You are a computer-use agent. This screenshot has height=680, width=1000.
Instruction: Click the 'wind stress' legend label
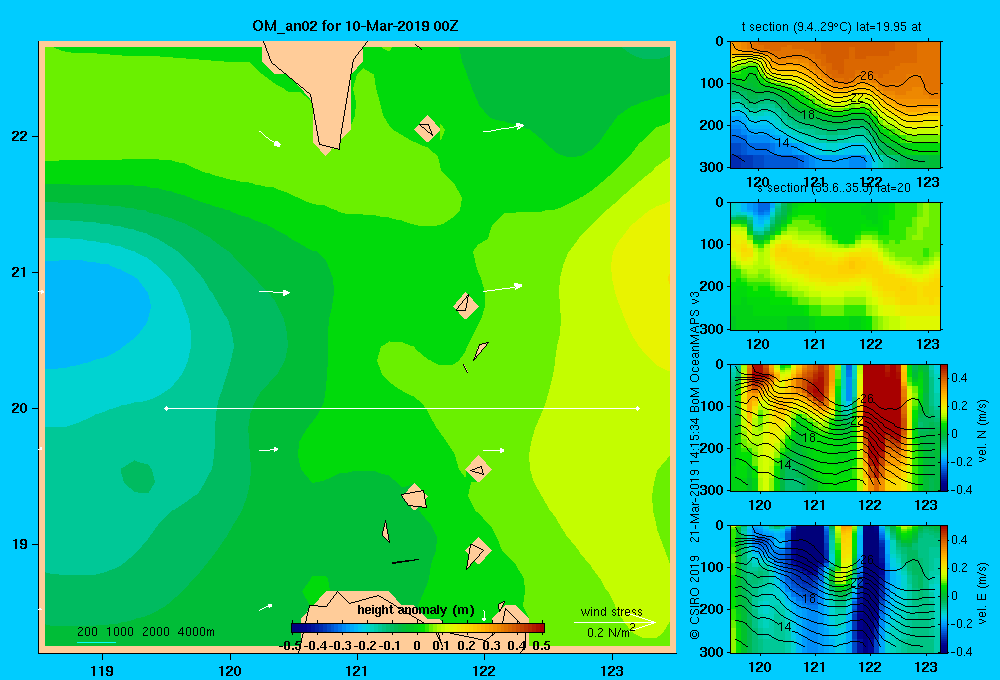pos(612,611)
